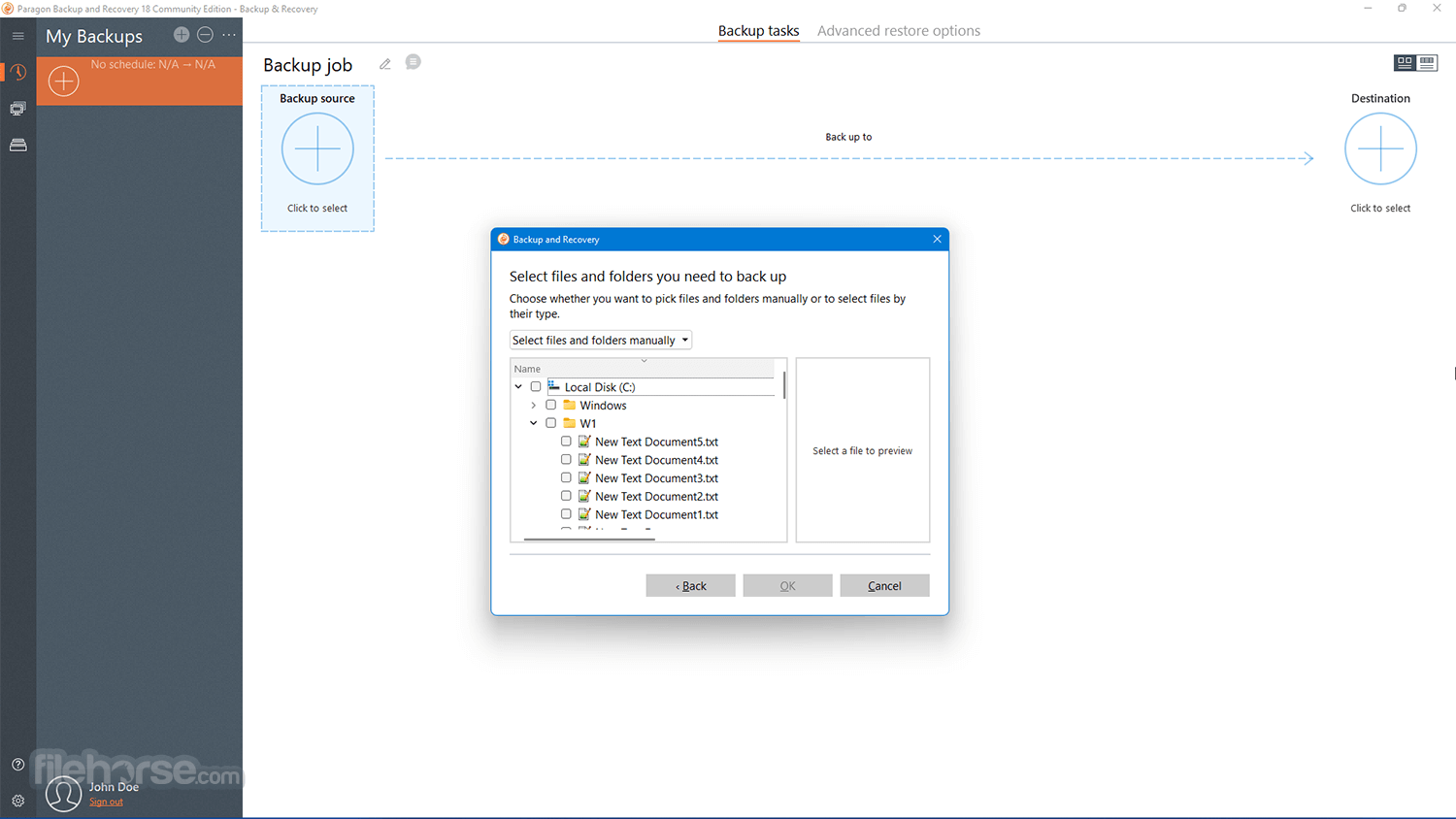Select New Text Document2.txt file name

point(656,496)
